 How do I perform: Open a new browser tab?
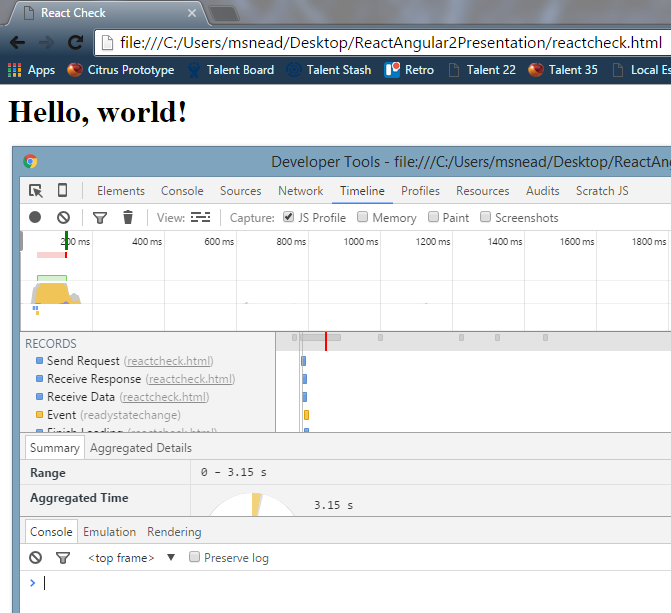pos(224,14)
